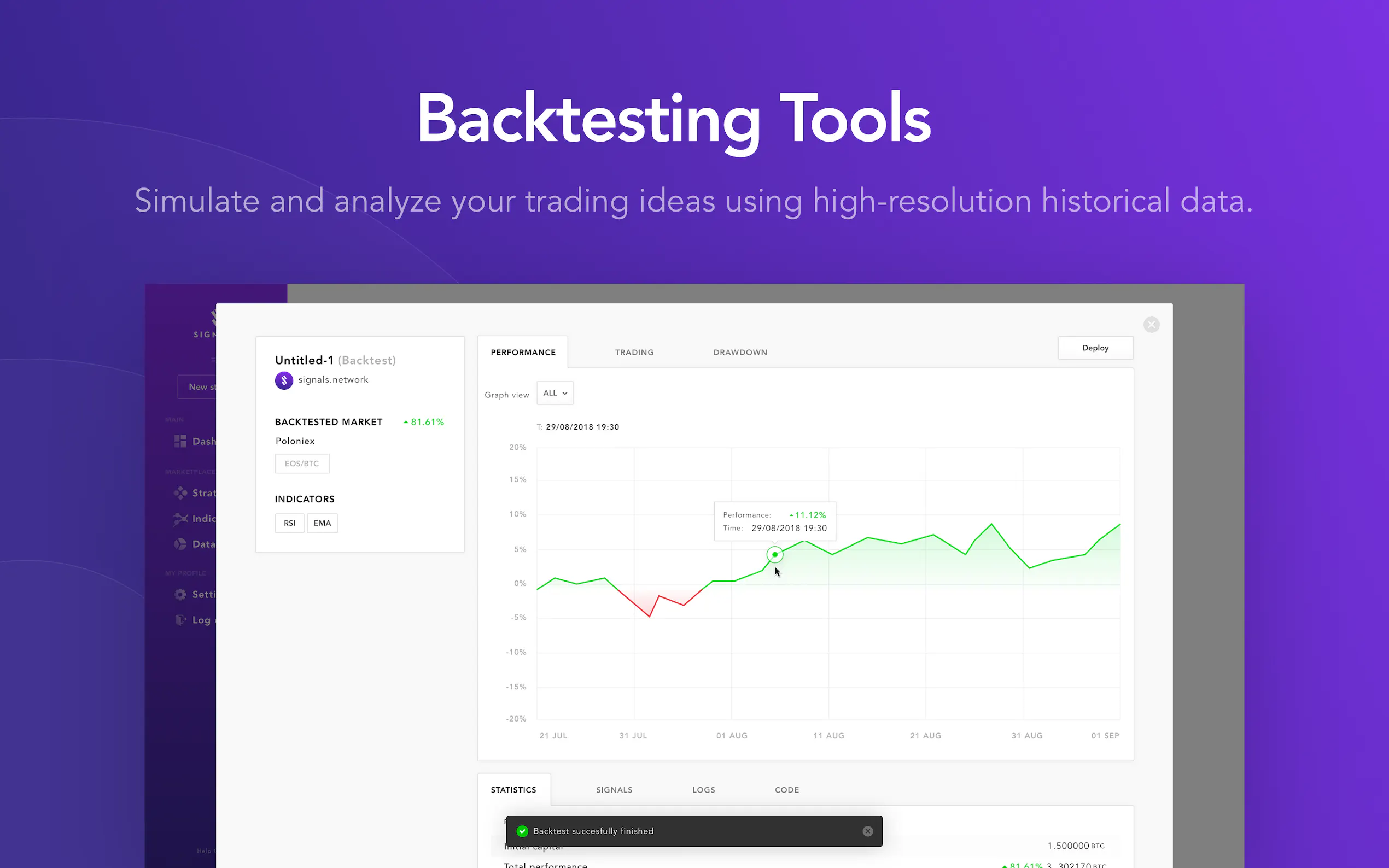Click the Dashboard grid icon in sidebar
The width and height of the screenshot is (1389, 868).
180,441
